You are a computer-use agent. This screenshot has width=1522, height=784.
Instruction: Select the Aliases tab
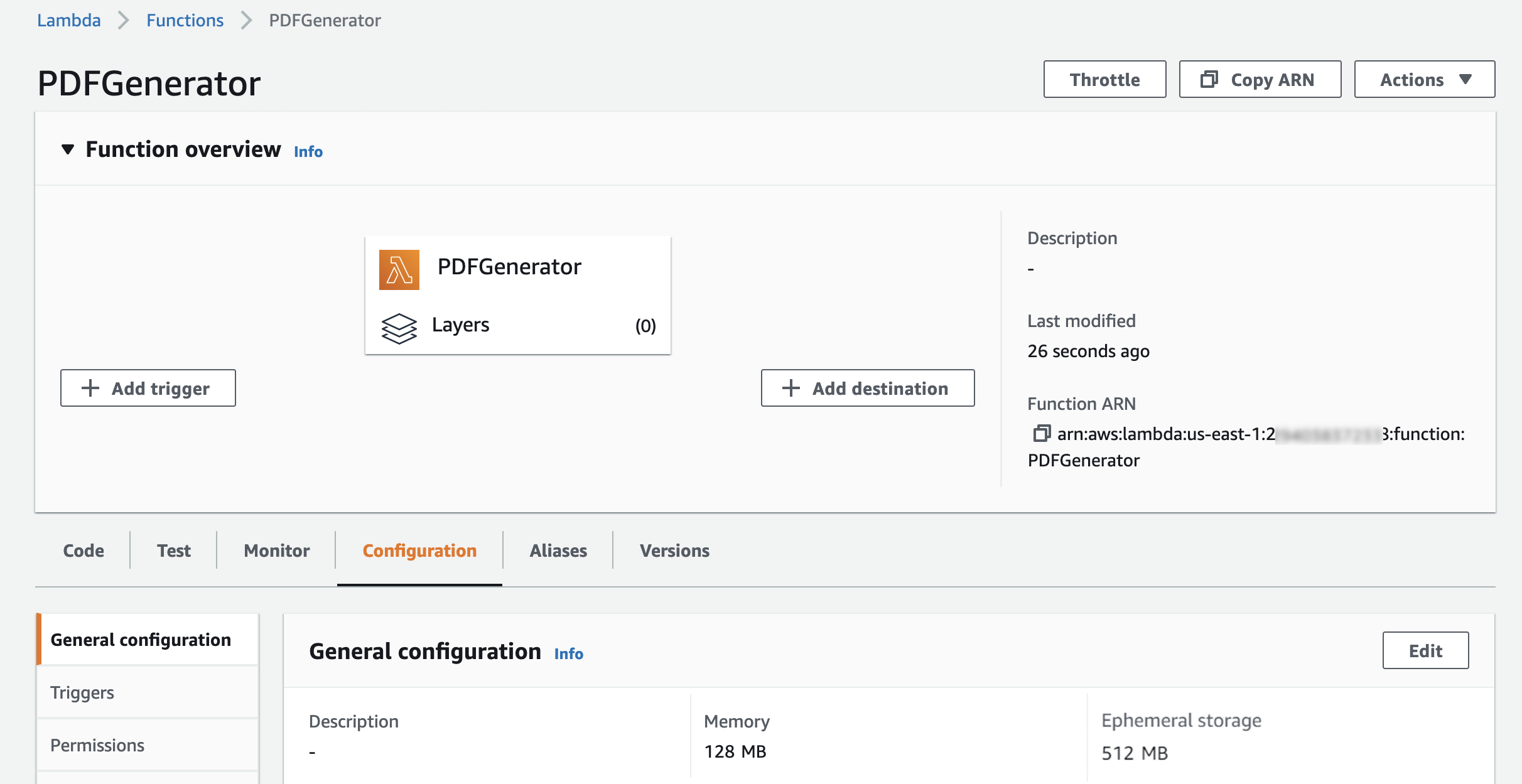[557, 550]
